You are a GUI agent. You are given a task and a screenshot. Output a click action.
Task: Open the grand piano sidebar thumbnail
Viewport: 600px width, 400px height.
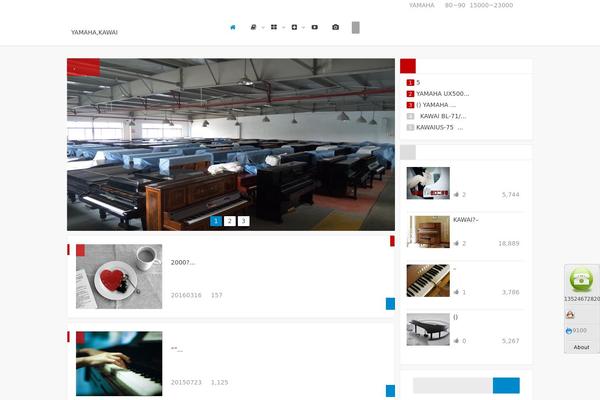(x=428, y=329)
